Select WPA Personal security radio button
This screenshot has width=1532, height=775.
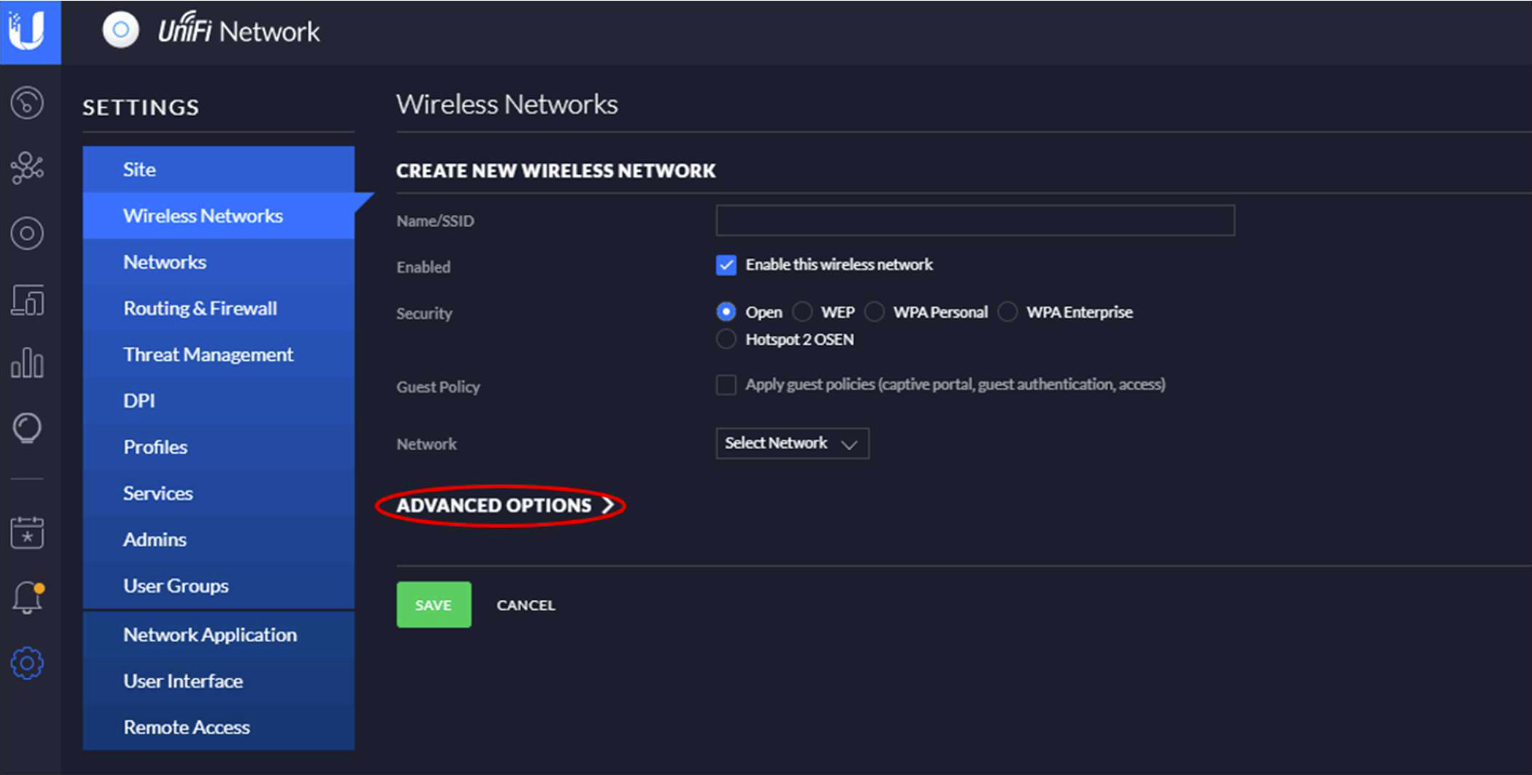coord(874,312)
